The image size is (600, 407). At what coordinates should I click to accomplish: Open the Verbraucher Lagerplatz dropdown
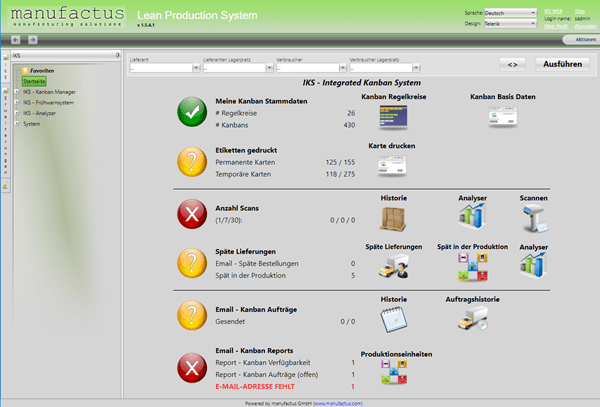[x=416, y=68]
